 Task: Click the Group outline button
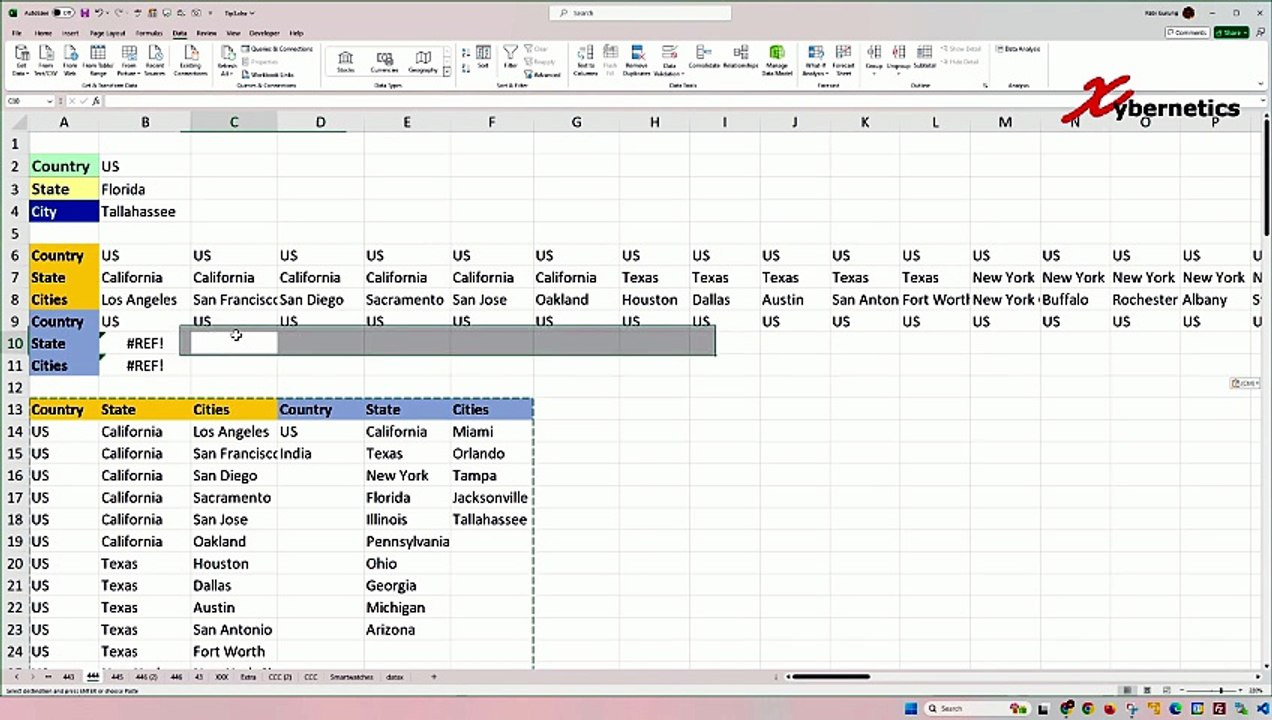pyautogui.click(x=874, y=58)
